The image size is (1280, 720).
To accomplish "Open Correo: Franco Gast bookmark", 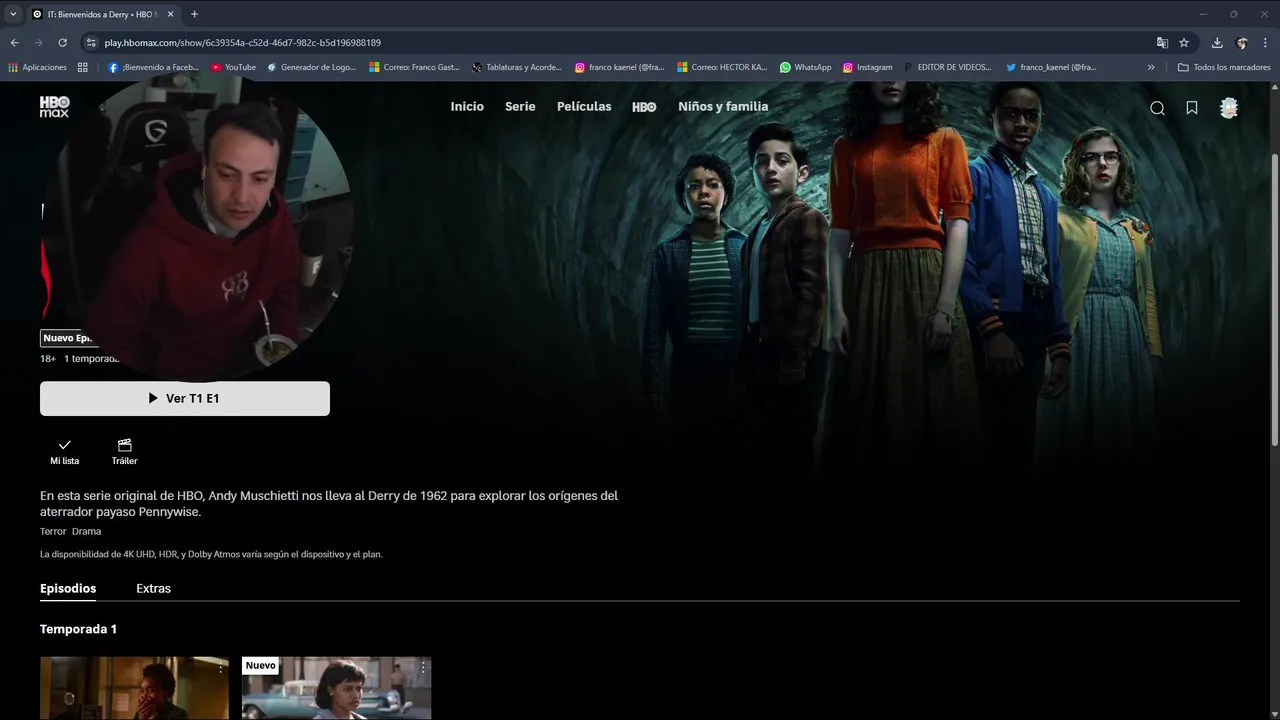I will tap(414, 67).
